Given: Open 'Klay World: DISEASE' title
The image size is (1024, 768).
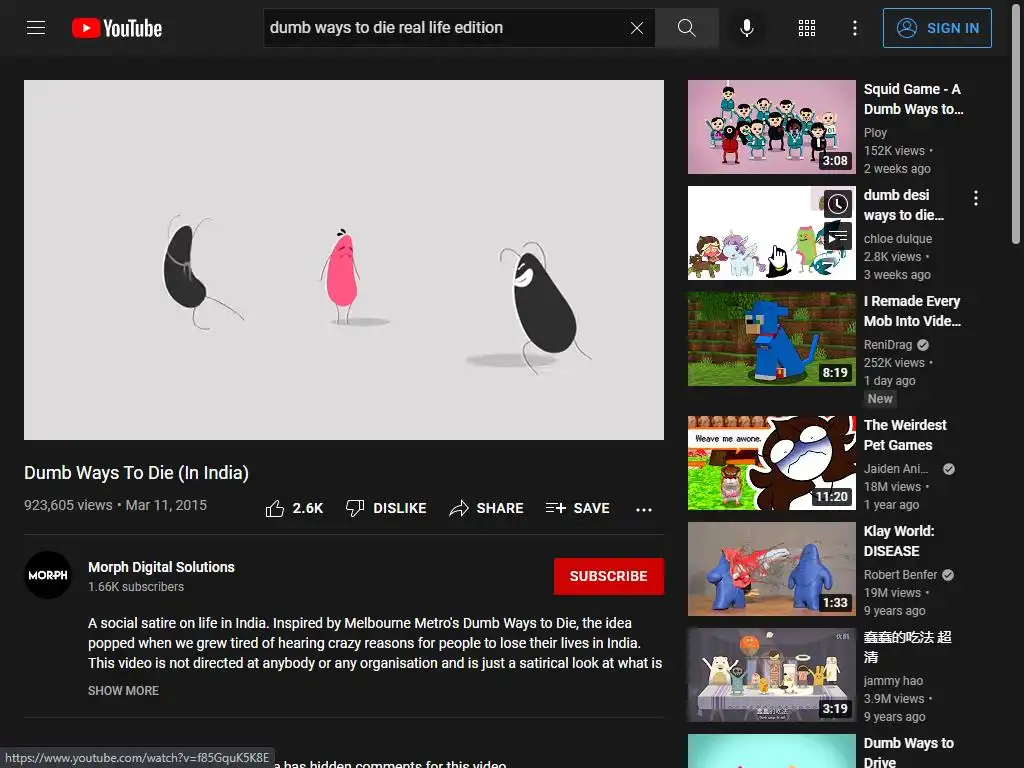Looking at the screenshot, I should (x=899, y=541).
